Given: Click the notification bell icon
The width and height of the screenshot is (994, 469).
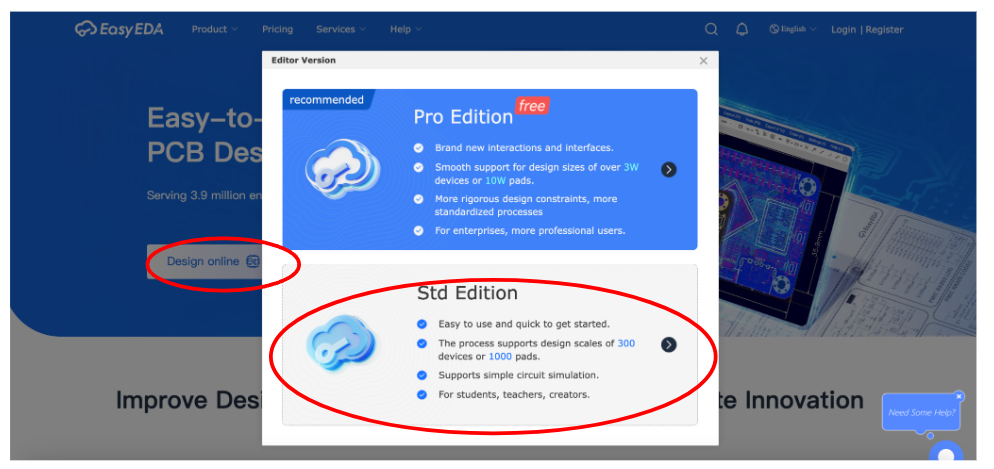Looking at the screenshot, I should (x=742, y=29).
